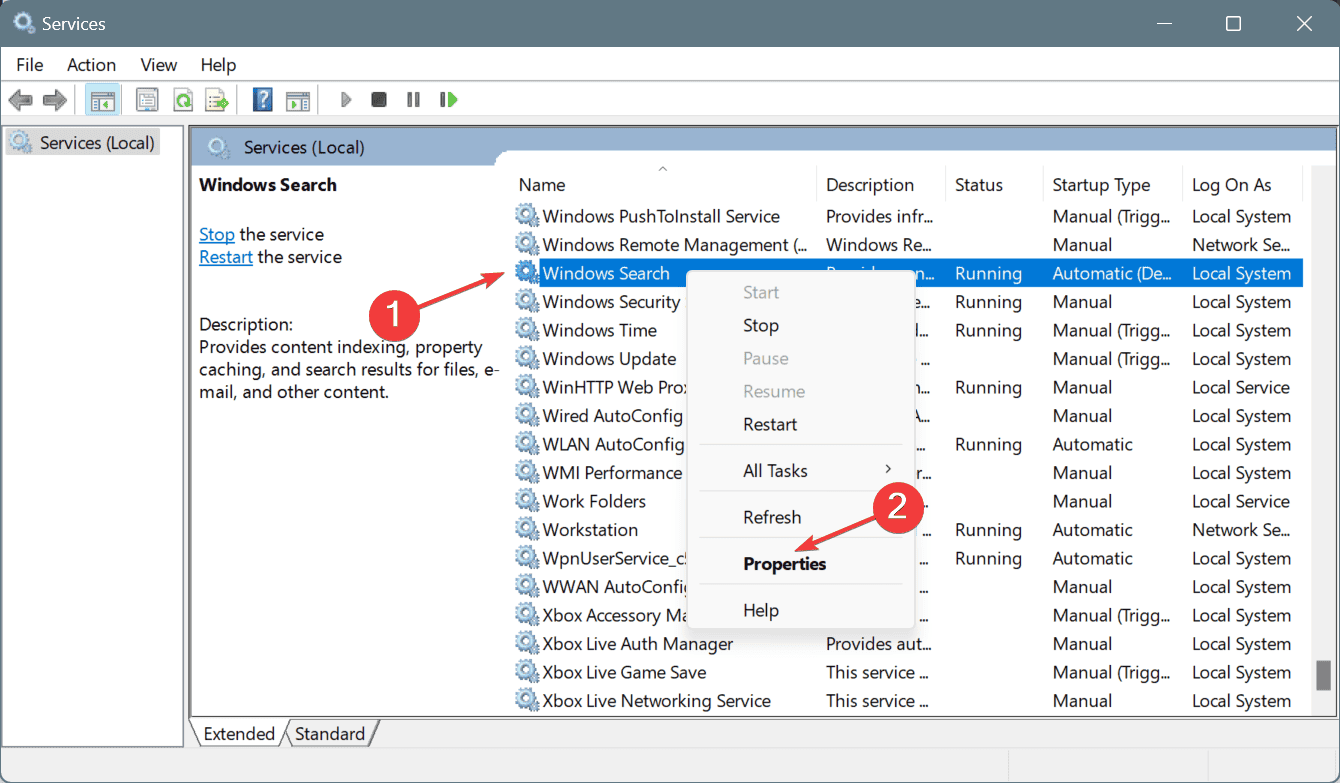Choose Properties in the context menu
Image resolution: width=1340 pixels, height=783 pixels.
pyautogui.click(x=800, y=564)
